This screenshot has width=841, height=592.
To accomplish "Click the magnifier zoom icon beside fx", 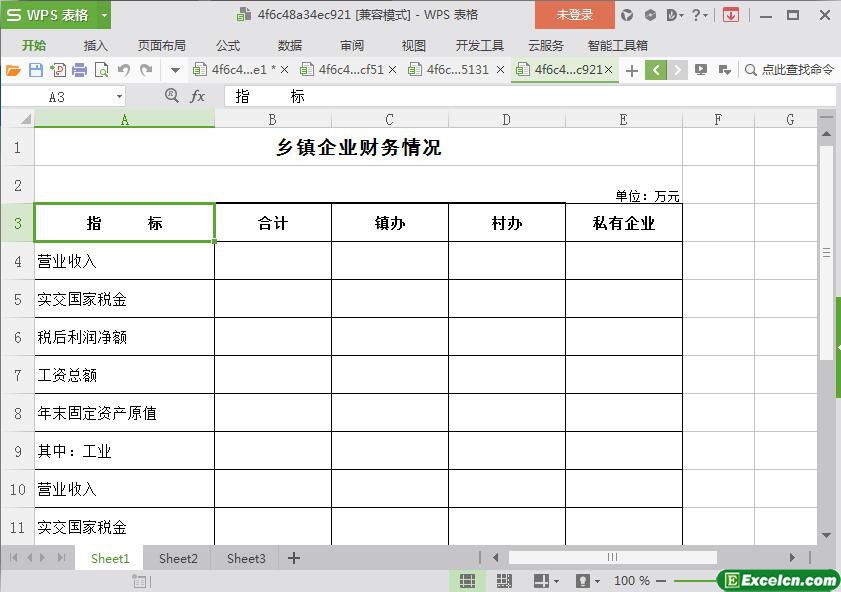I will (x=172, y=96).
